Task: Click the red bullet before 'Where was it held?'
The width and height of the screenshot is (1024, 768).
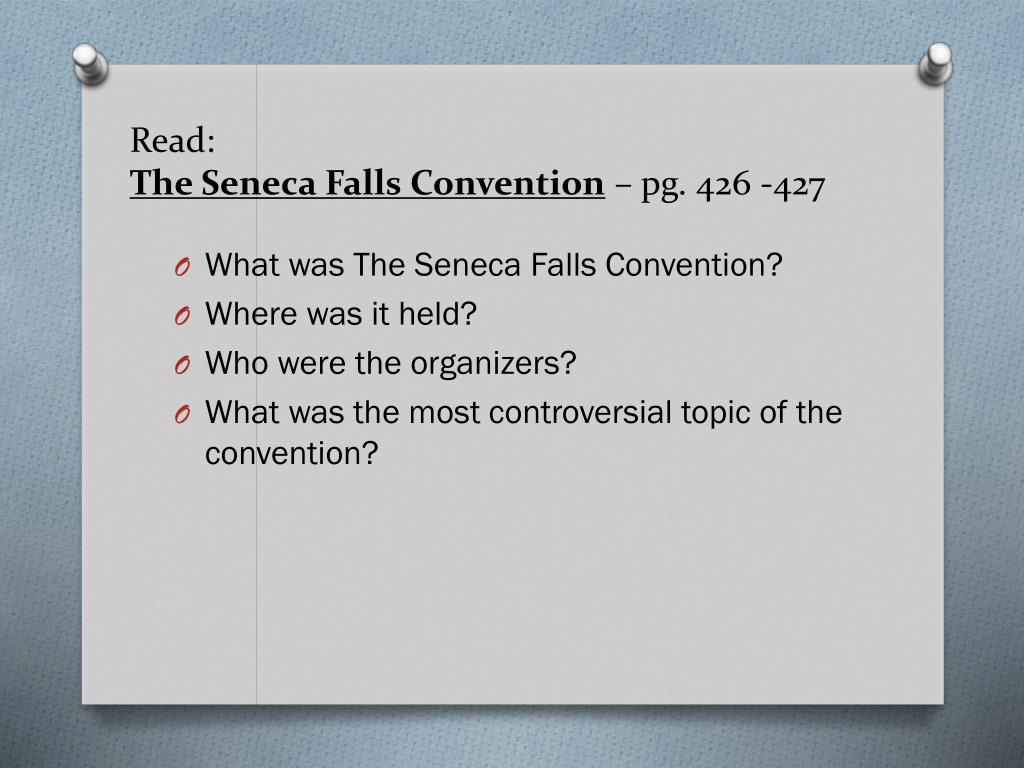Action: point(182,316)
